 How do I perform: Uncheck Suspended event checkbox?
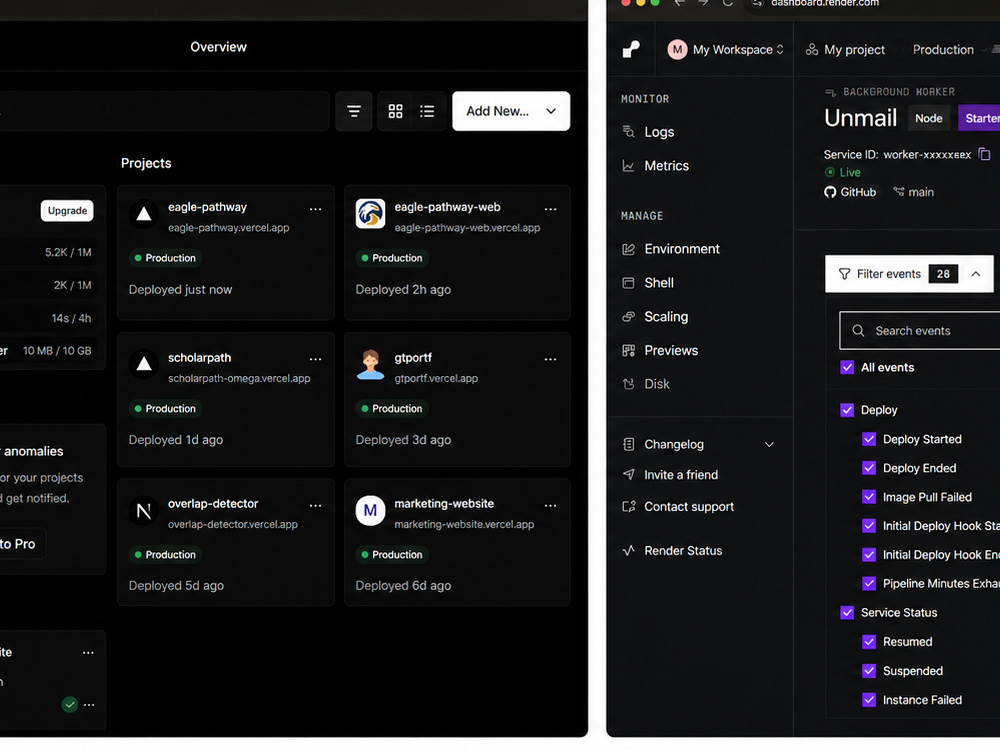click(869, 671)
